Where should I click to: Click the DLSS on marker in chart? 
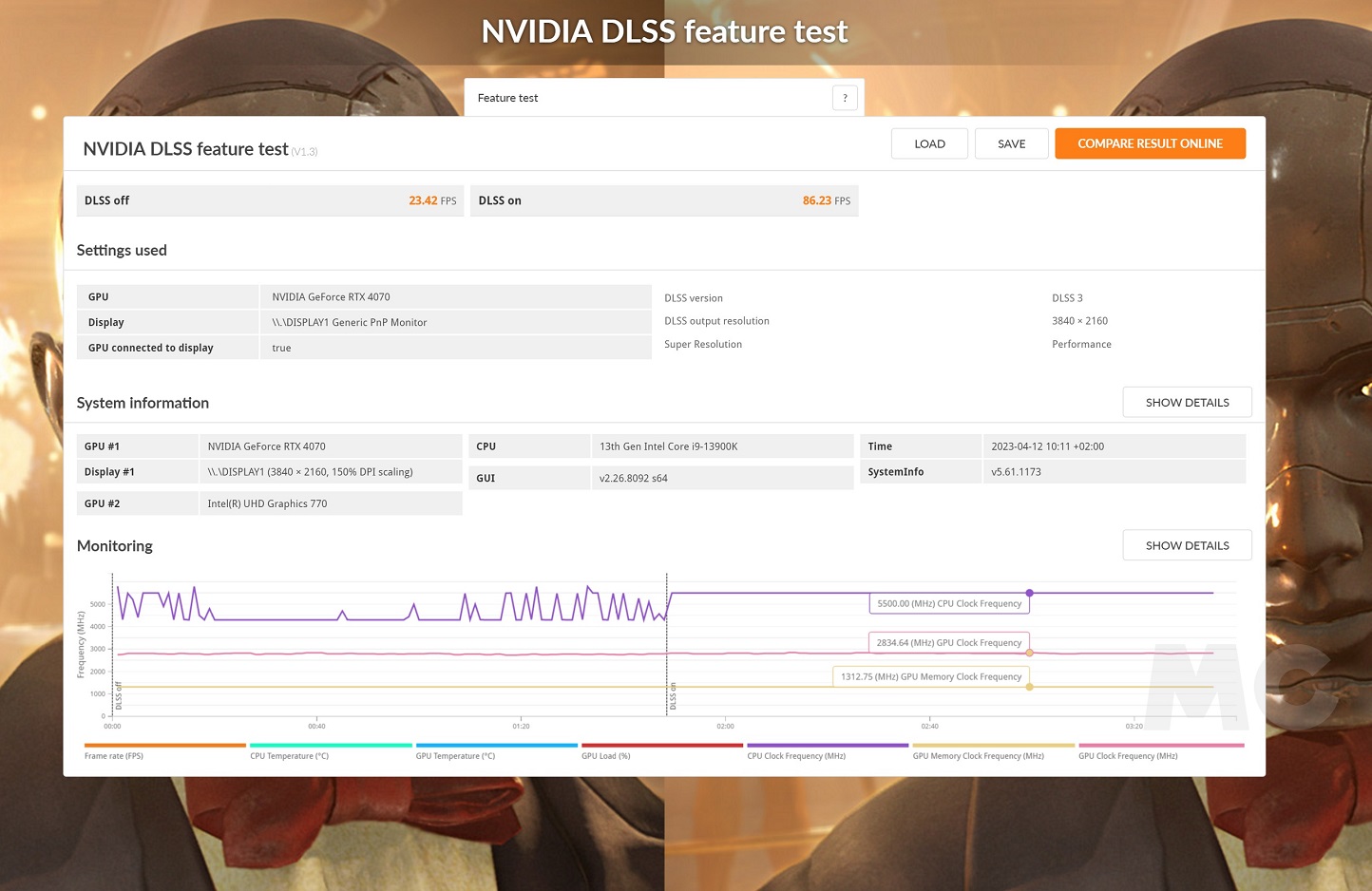point(673,696)
